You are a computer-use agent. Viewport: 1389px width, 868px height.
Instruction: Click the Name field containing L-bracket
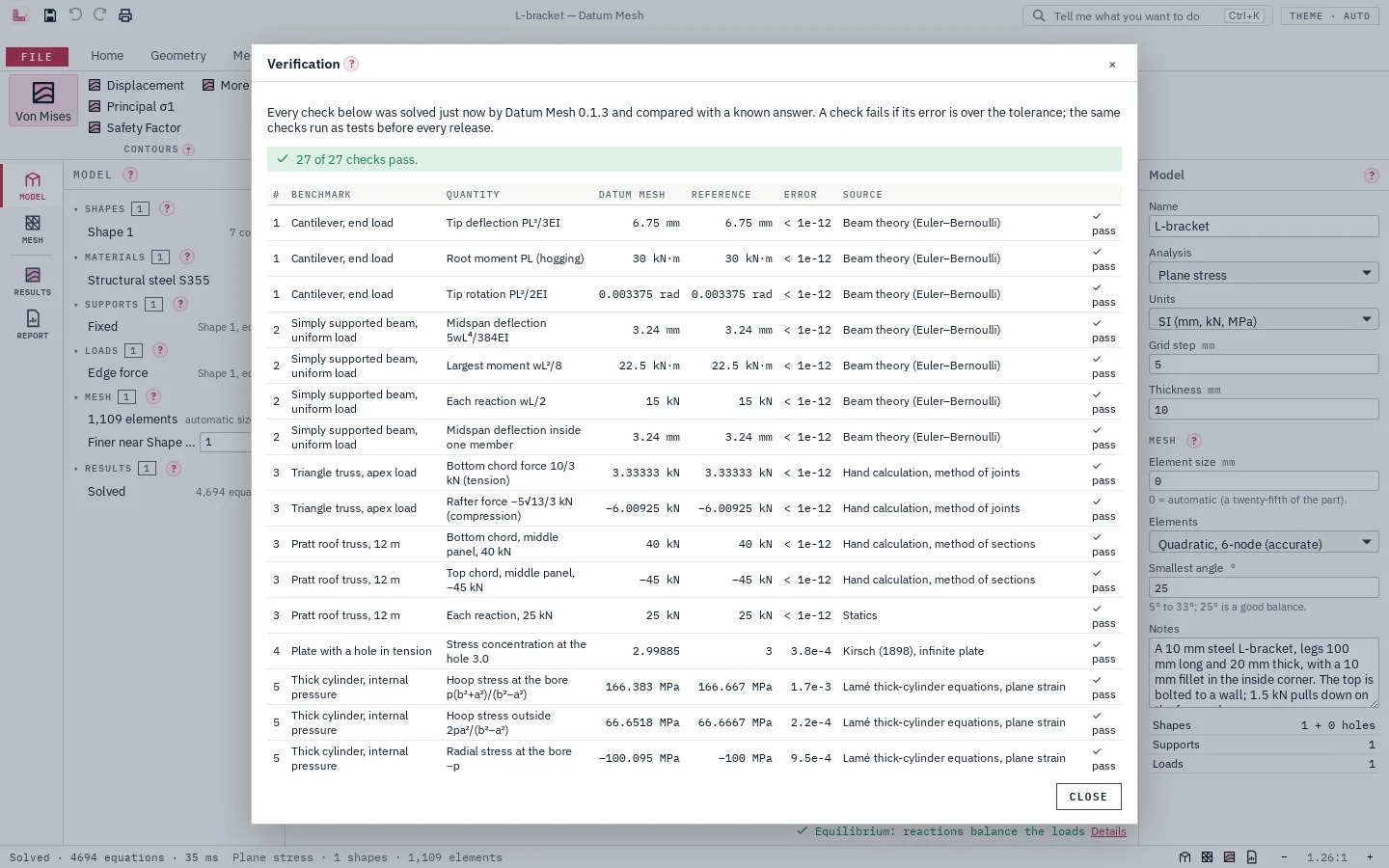pos(1264,227)
